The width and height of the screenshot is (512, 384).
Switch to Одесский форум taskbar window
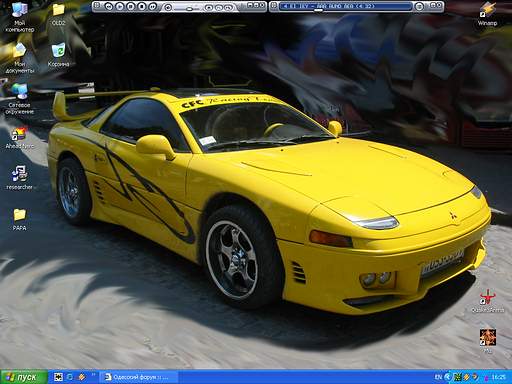click(139, 377)
